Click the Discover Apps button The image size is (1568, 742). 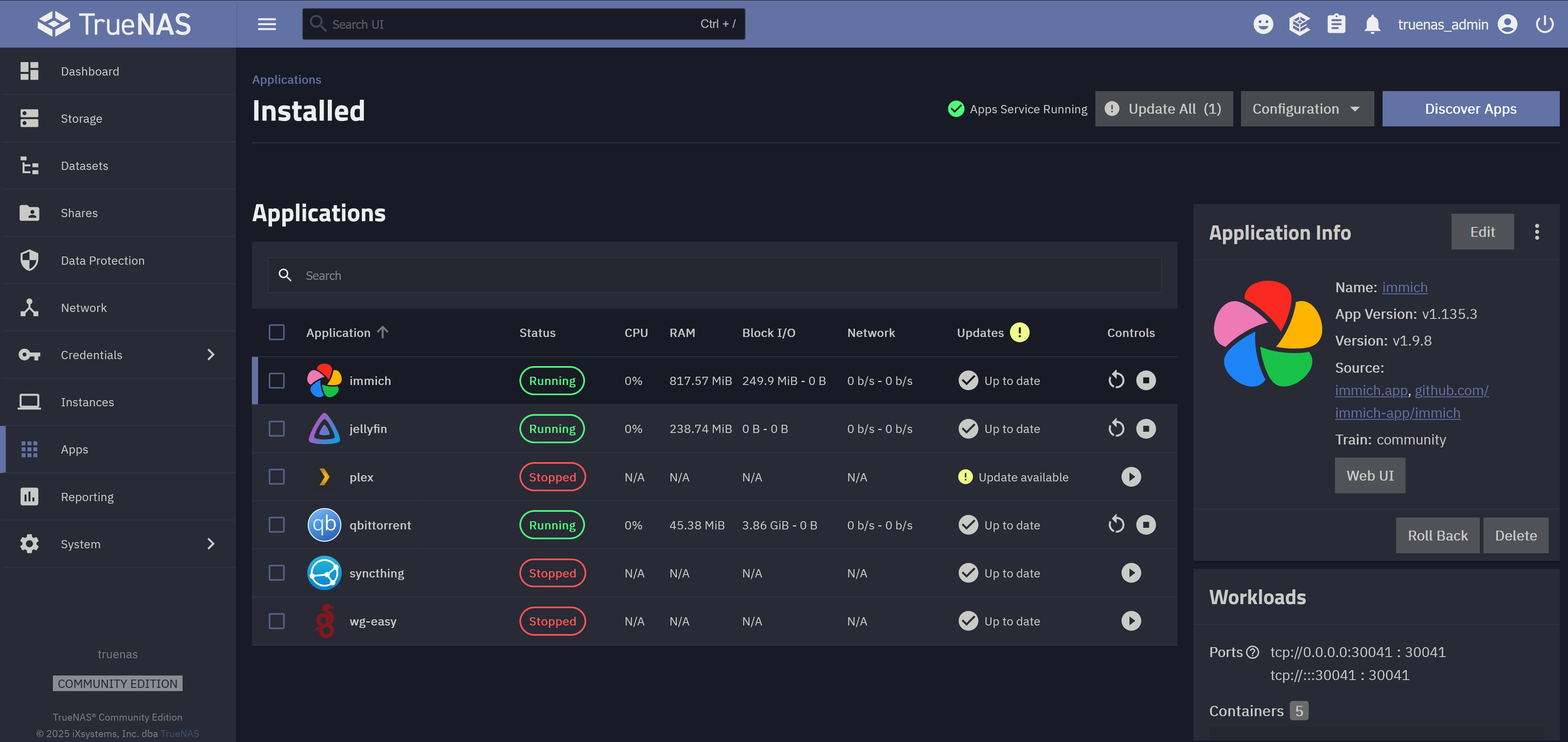point(1470,109)
